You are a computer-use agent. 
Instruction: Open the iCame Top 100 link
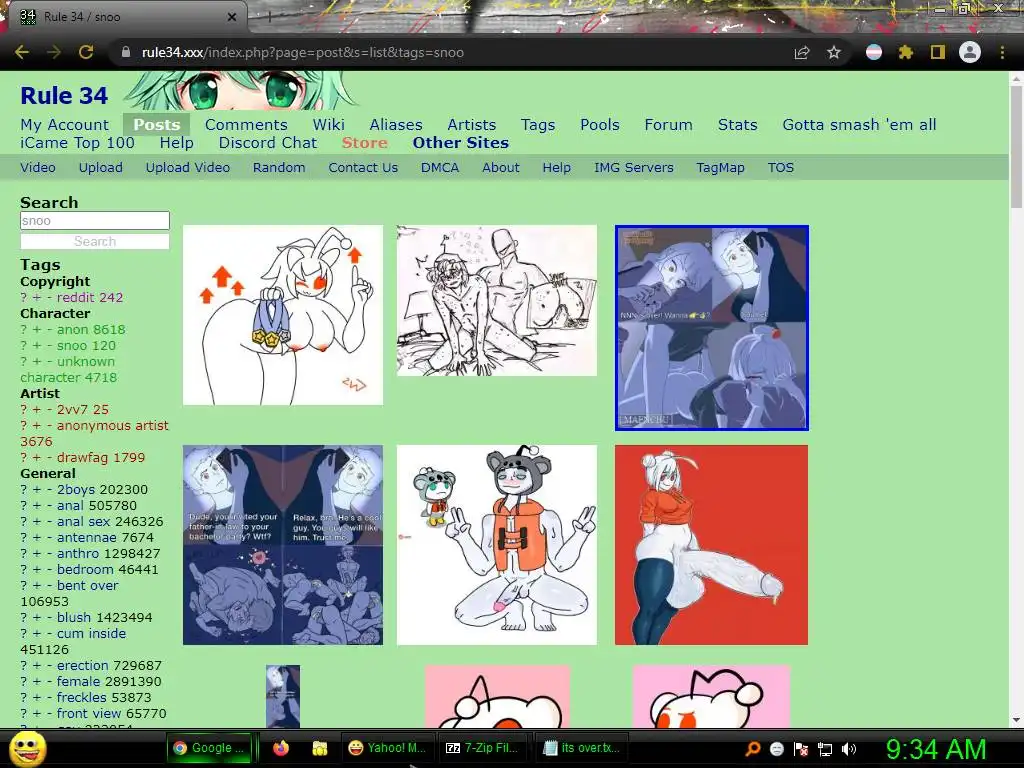tap(77, 142)
